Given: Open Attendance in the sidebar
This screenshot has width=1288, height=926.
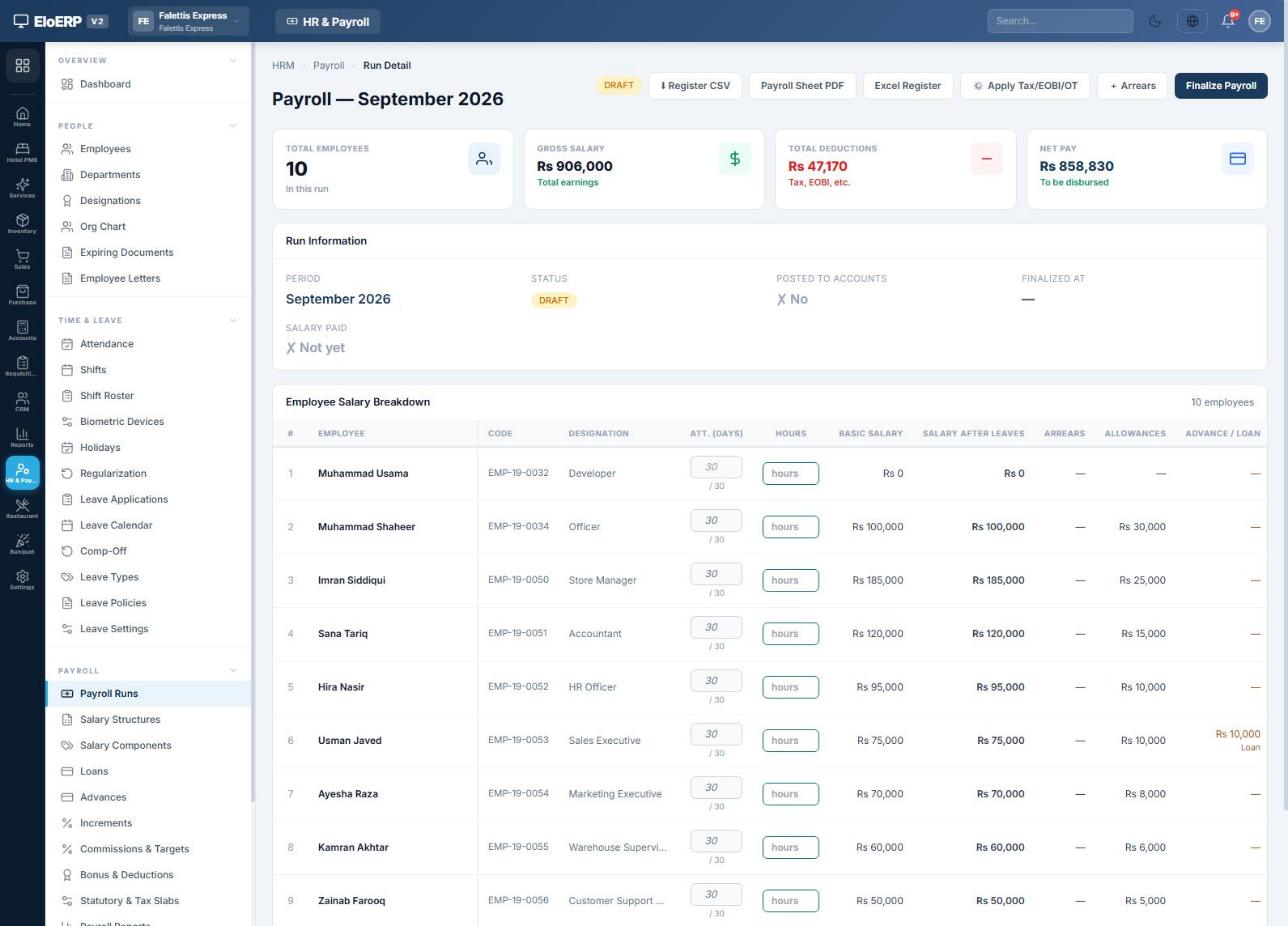Looking at the screenshot, I should [148, 344].
